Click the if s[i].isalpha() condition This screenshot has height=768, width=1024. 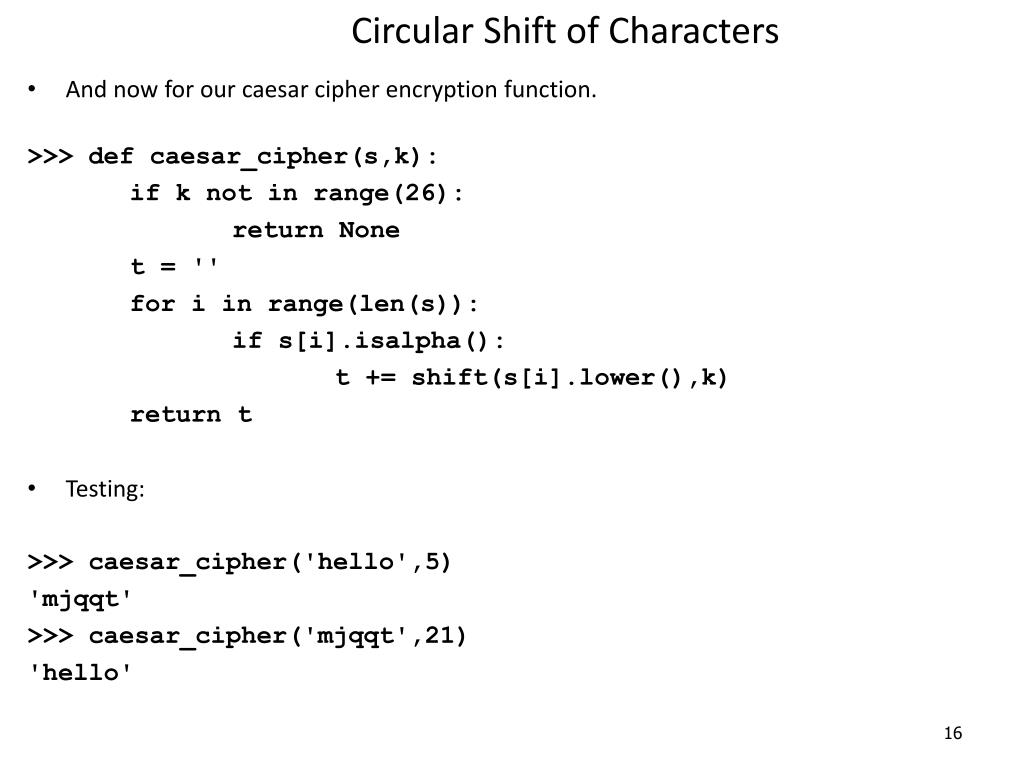[368, 340]
